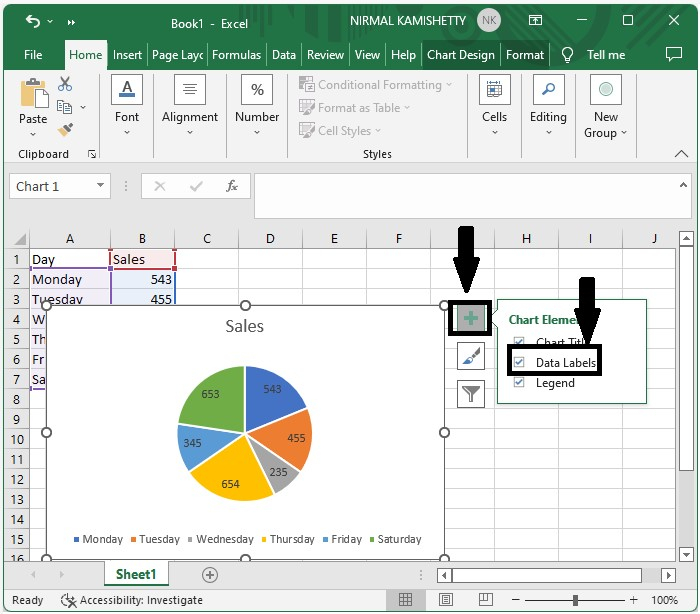Expand the Paste options dropdown arrow

[33, 134]
